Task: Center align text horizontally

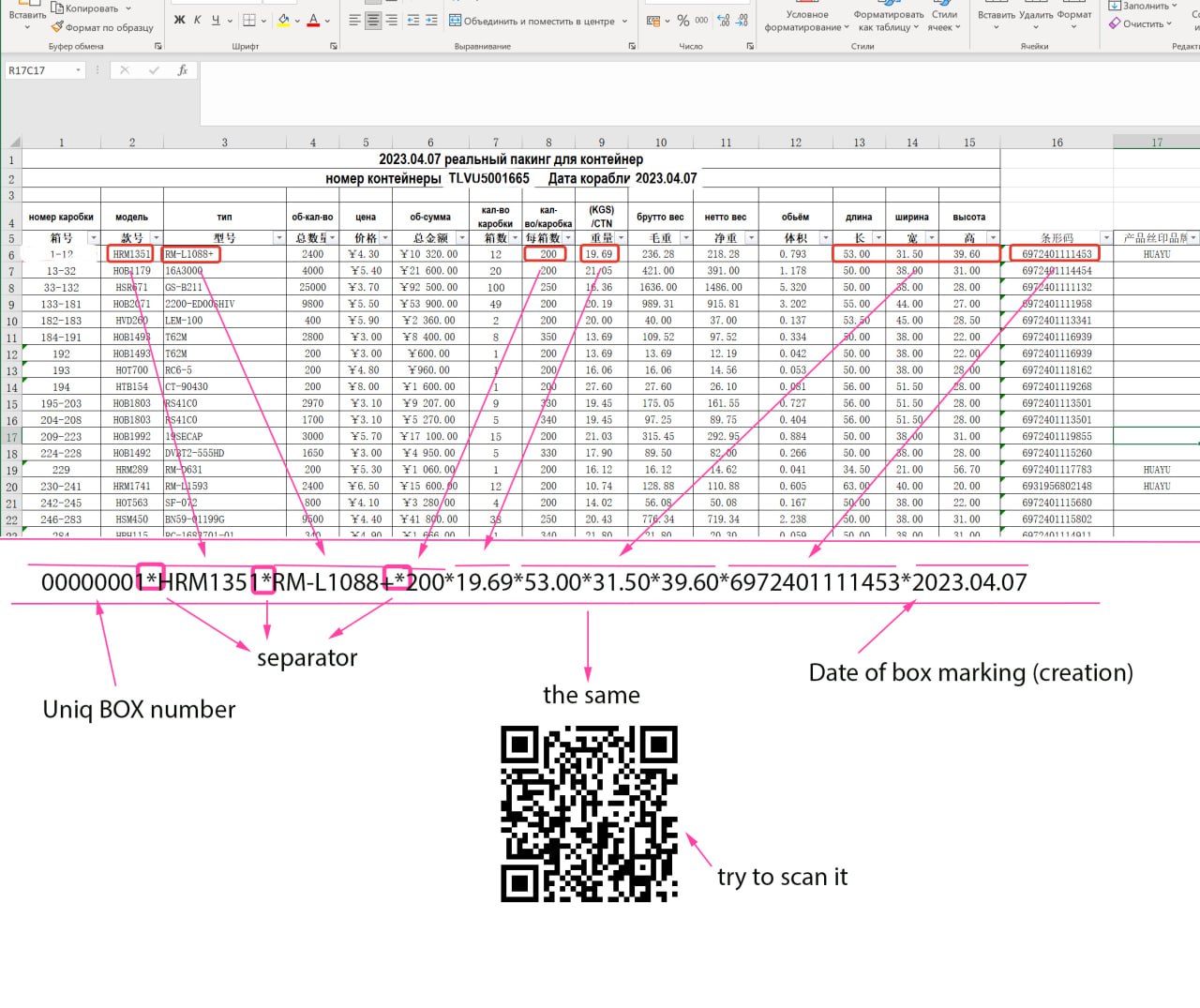Action: pyautogui.click(x=373, y=20)
